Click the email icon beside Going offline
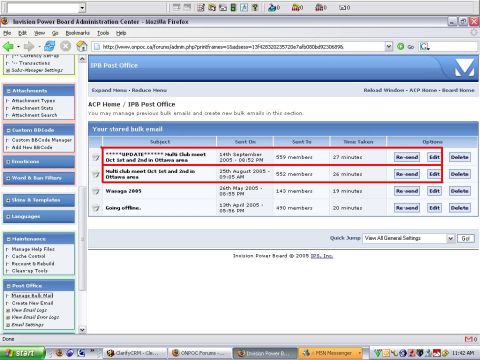The width and height of the screenshot is (480, 360). click(x=96, y=208)
